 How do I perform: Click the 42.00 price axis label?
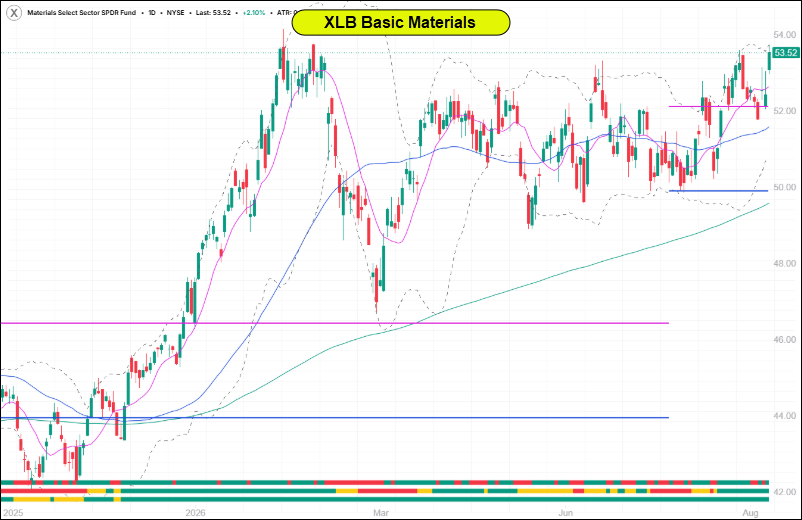[784, 492]
